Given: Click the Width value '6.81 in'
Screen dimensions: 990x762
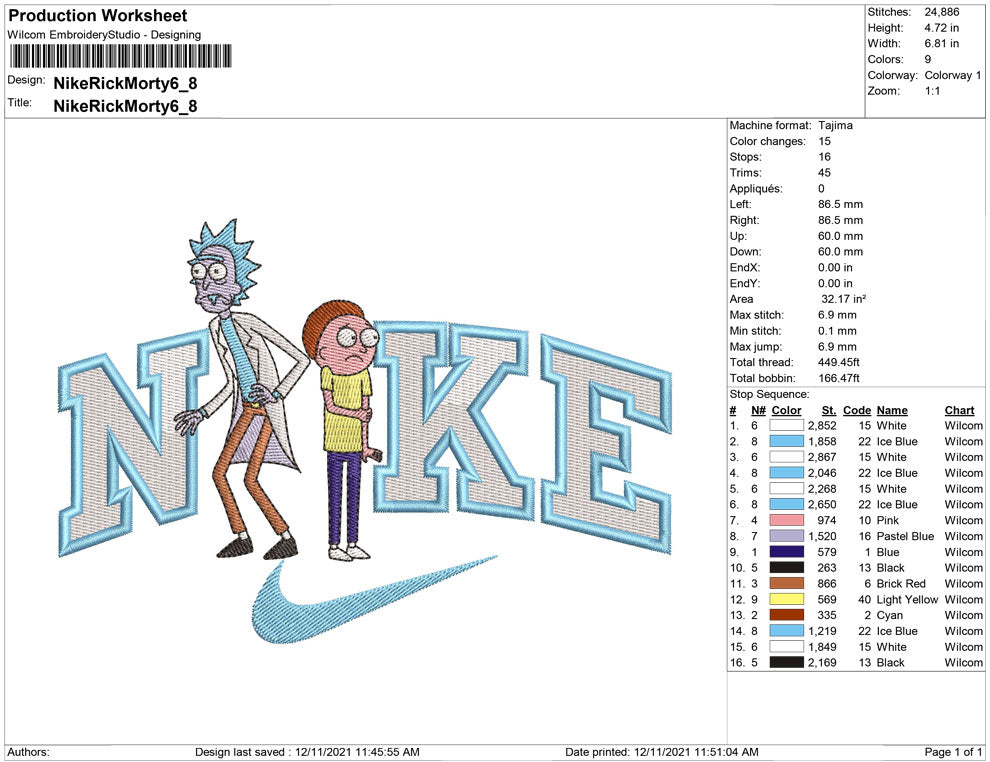Looking at the screenshot, I should point(941,44).
